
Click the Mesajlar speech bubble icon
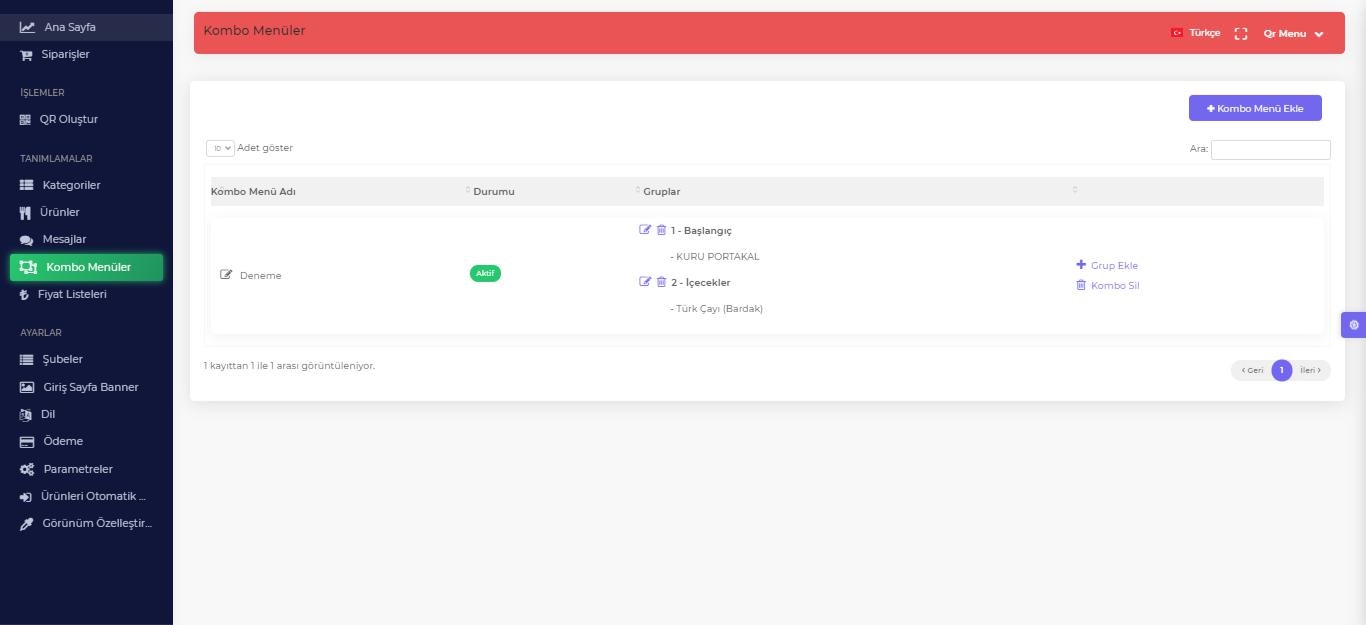tap(27, 240)
